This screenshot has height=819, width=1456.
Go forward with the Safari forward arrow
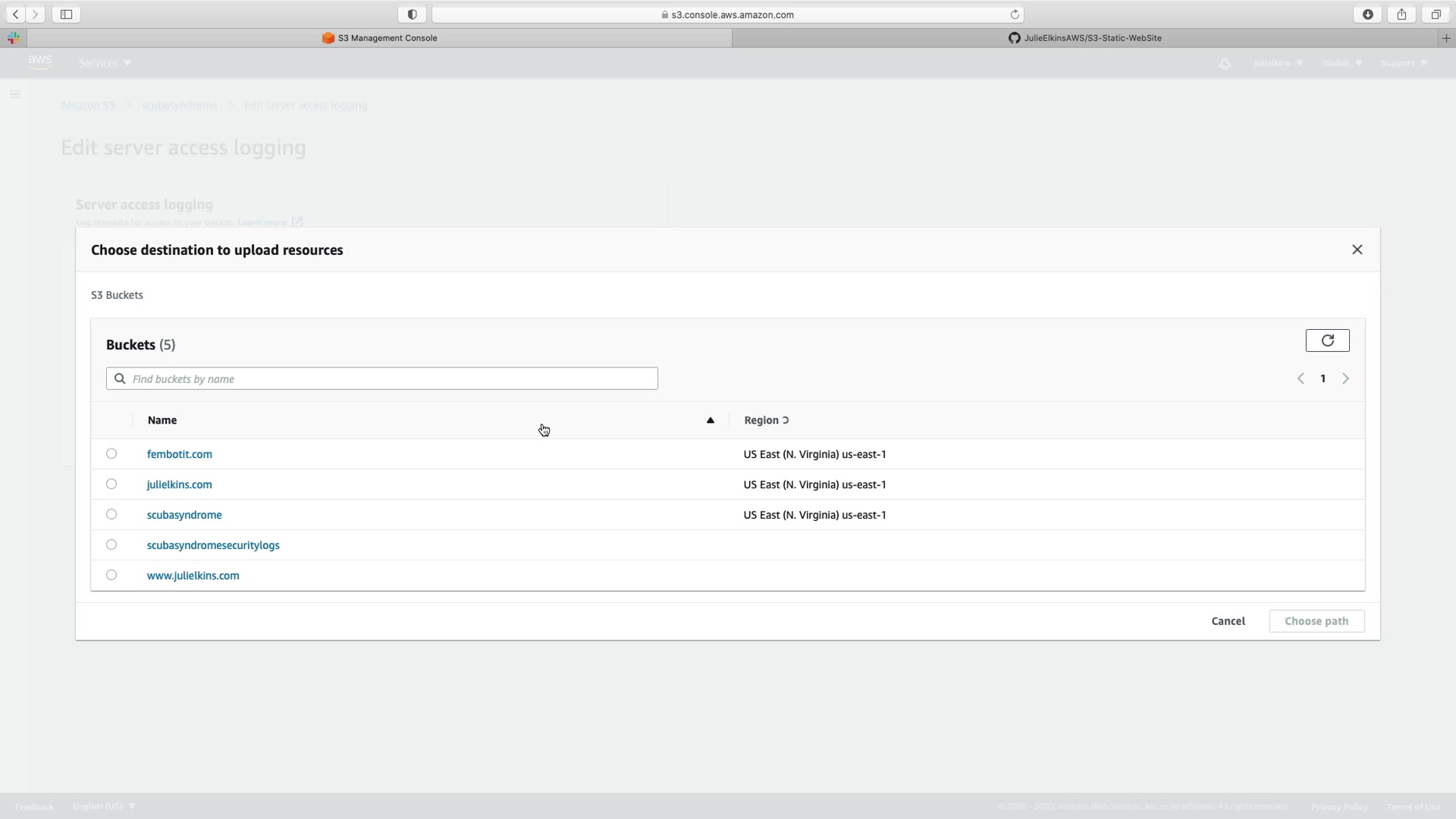(x=36, y=14)
